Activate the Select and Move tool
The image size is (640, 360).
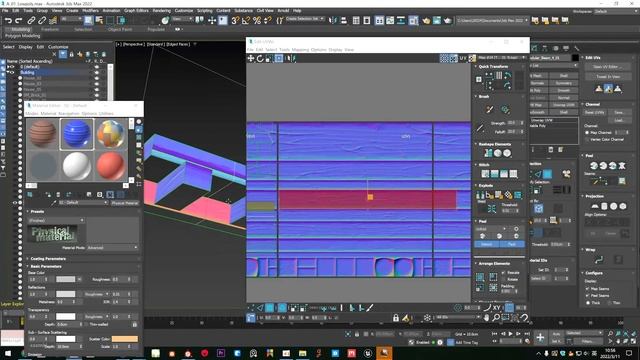[212, 20]
